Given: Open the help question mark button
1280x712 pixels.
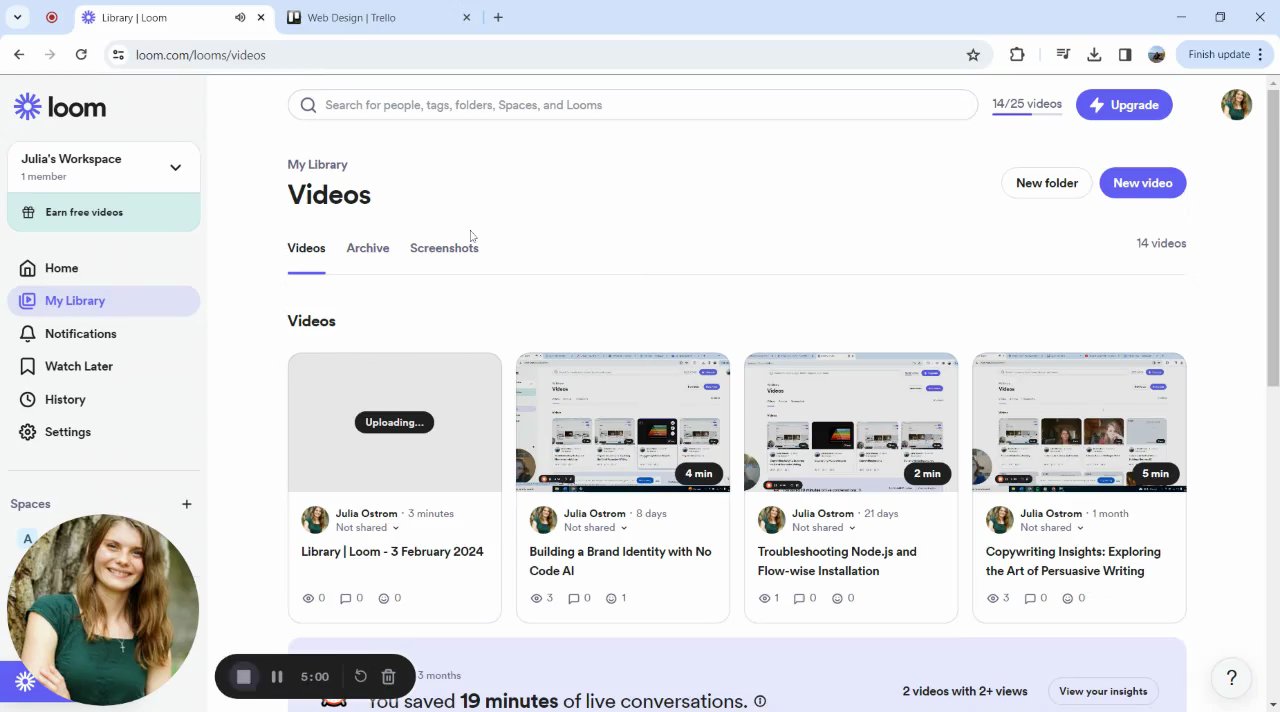Looking at the screenshot, I should (x=1232, y=678).
